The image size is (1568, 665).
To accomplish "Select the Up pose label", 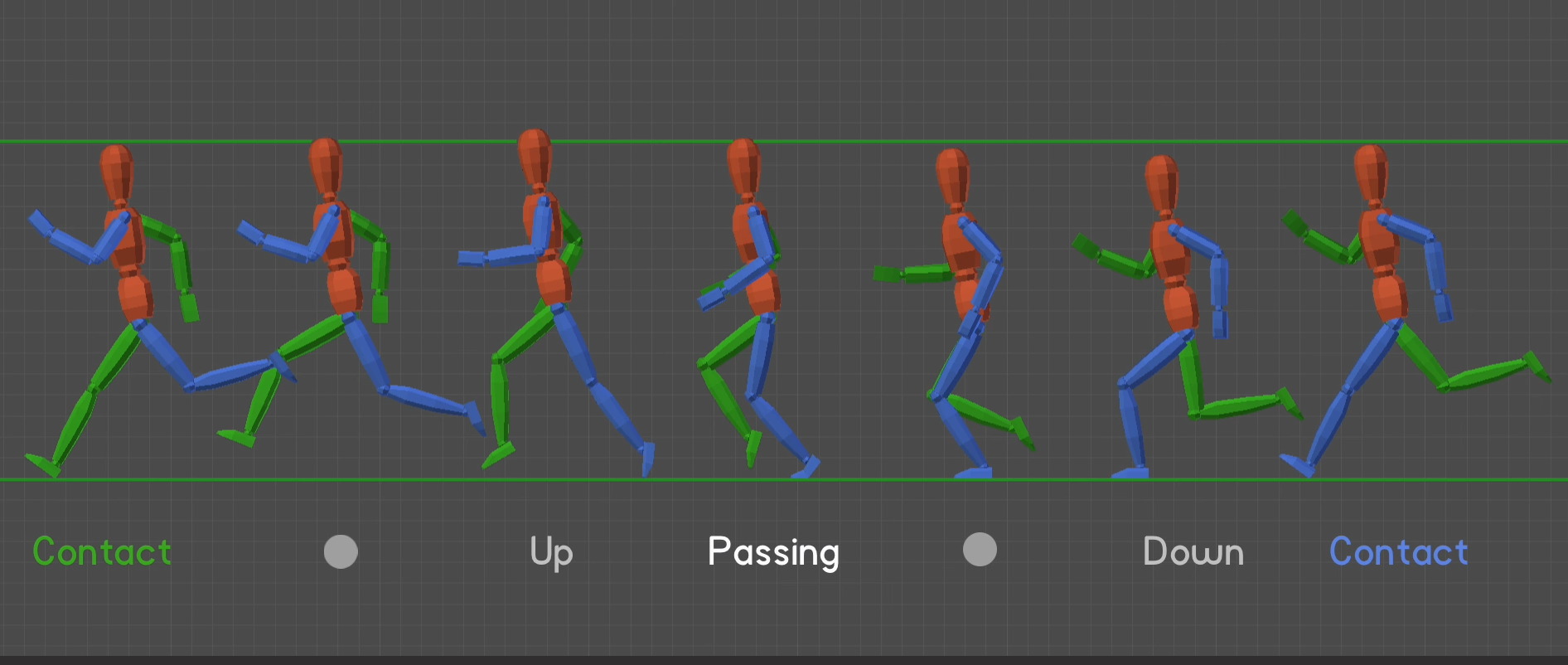I will (551, 552).
